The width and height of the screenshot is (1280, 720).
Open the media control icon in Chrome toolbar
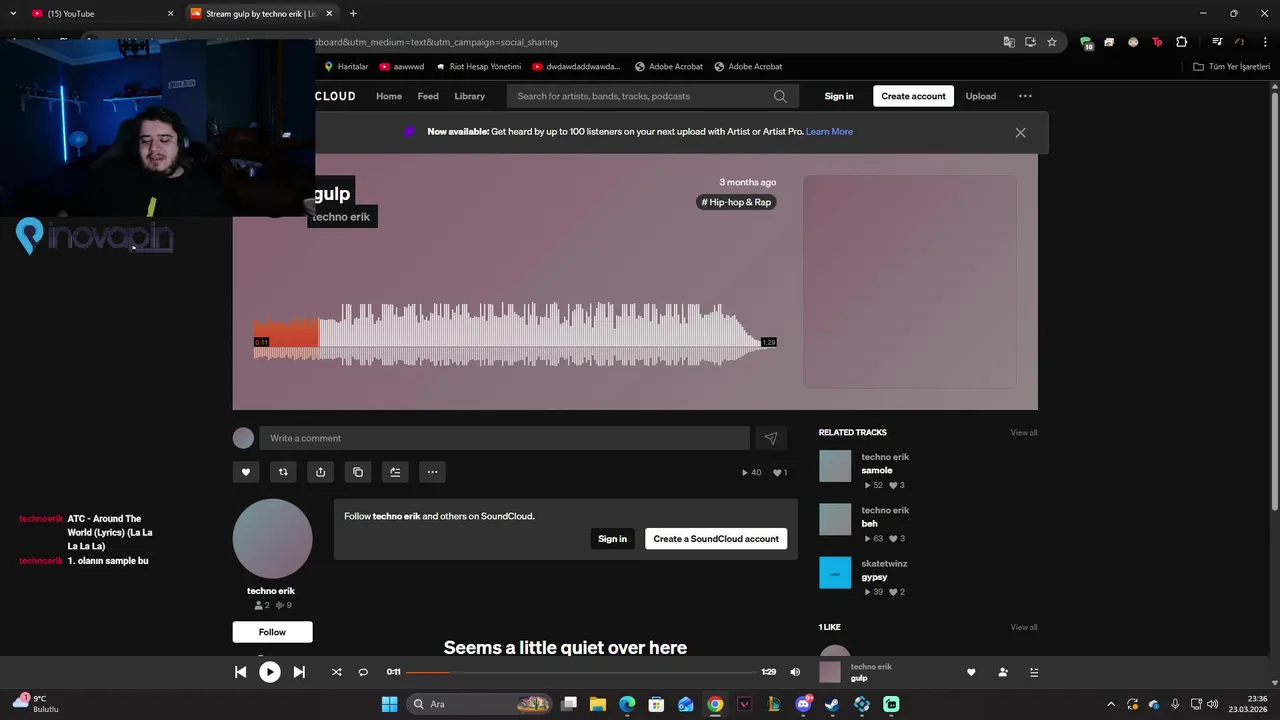pyautogui.click(x=1217, y=42)
